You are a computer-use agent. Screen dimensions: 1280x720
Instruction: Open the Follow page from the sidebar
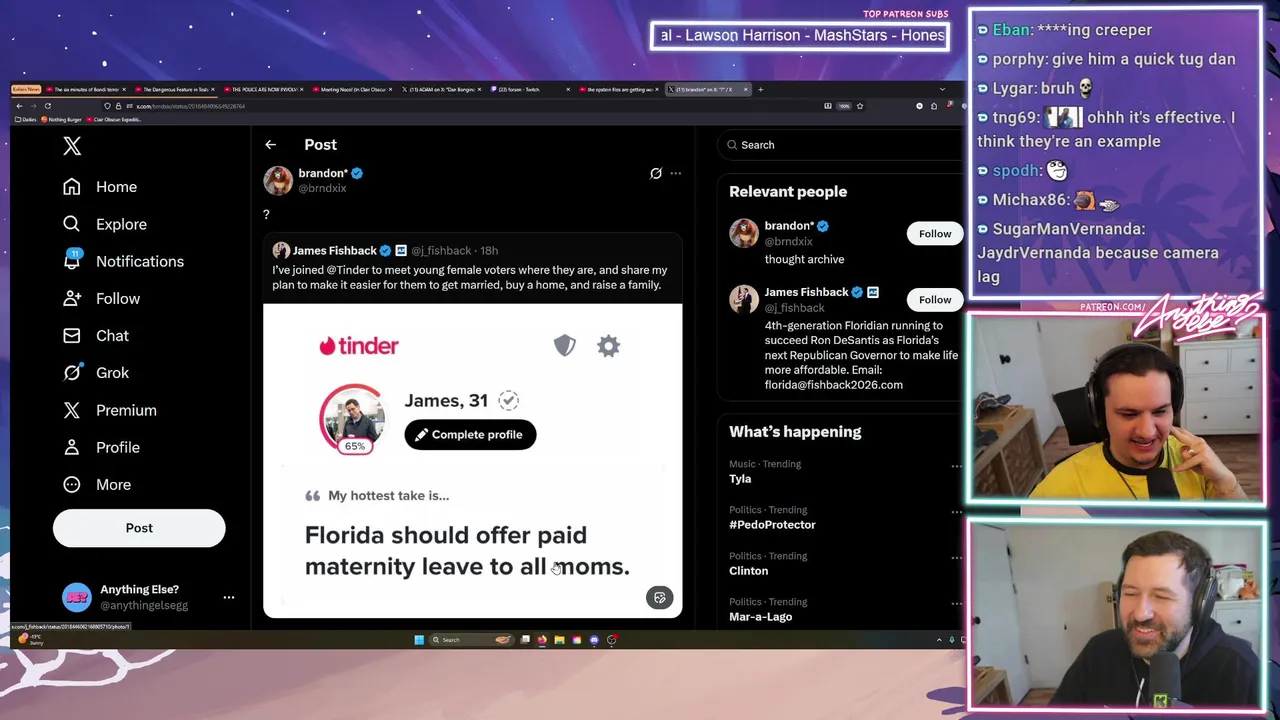(101, 298)
